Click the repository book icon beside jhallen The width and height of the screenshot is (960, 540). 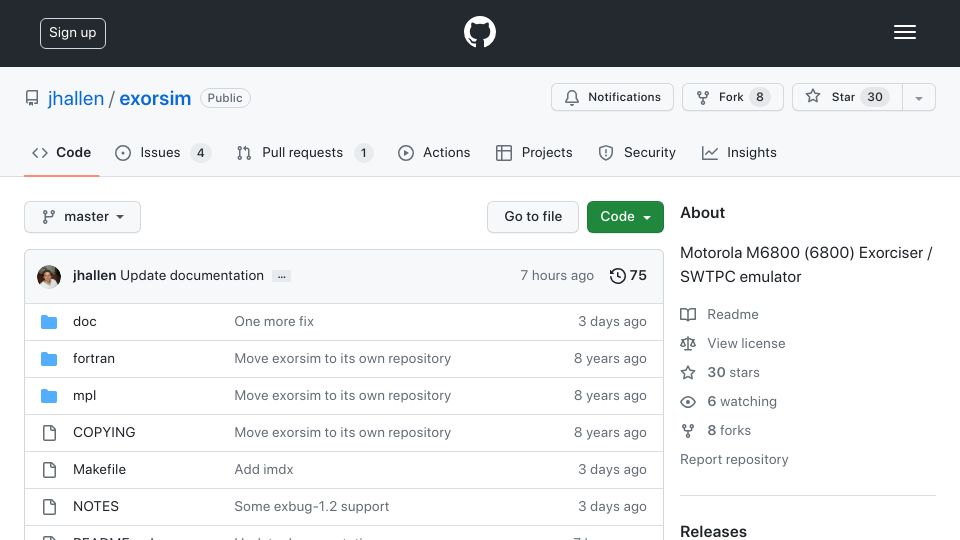[32, 98]
